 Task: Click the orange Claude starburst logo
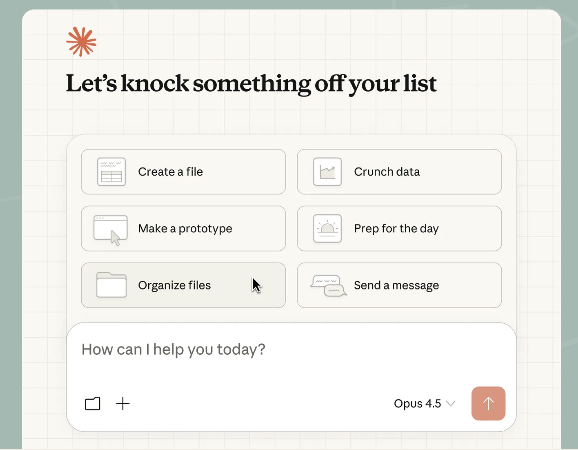coord(81,42)
